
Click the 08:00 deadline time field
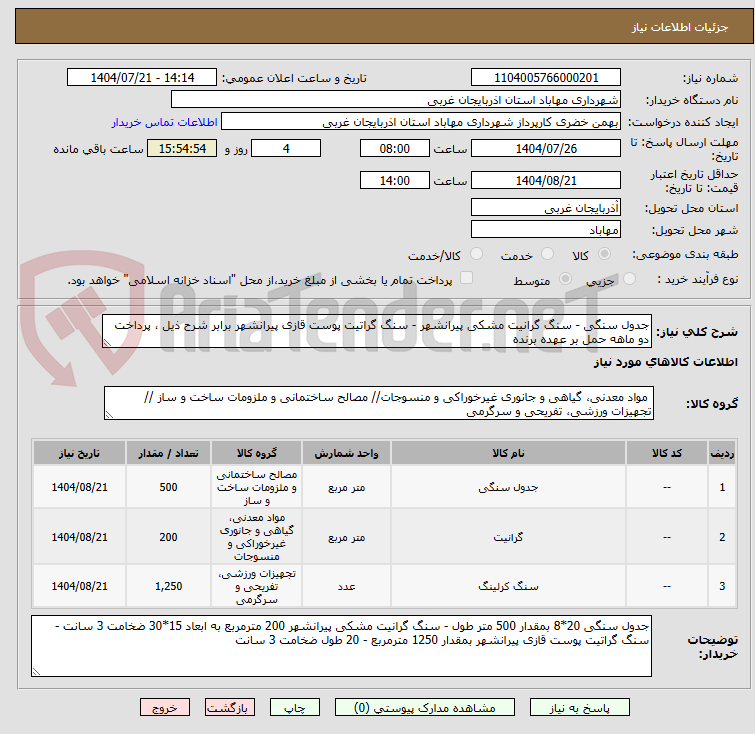(x=395, y=148)
